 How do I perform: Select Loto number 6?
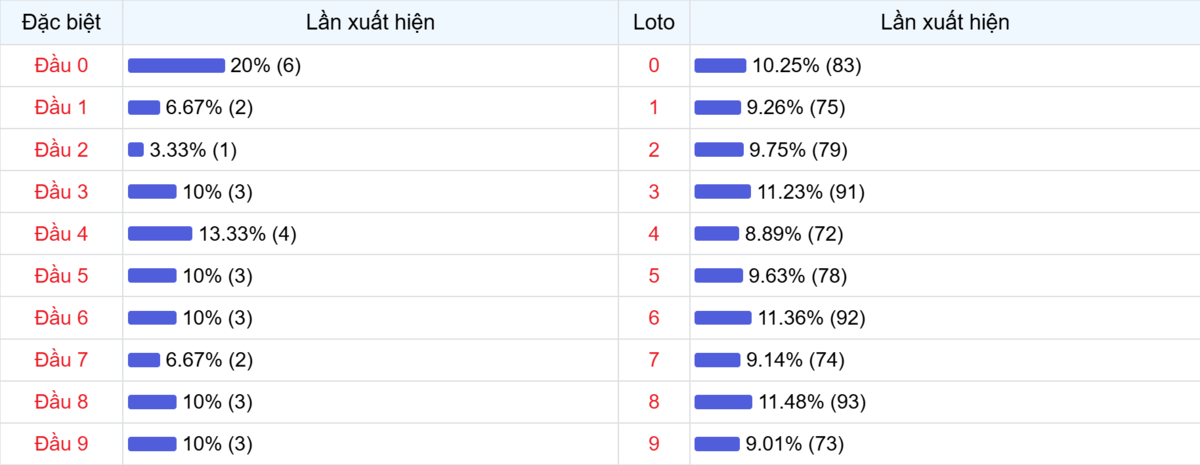[654, 318]
